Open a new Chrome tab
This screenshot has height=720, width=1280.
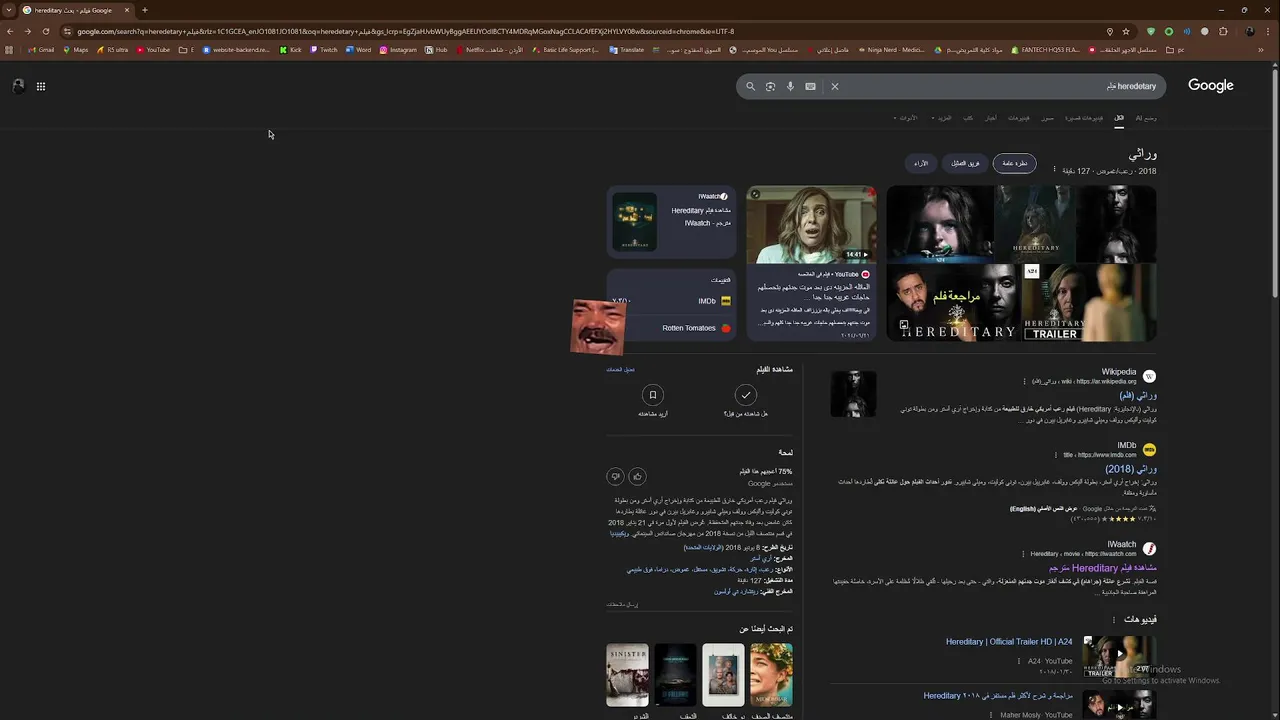144,10
